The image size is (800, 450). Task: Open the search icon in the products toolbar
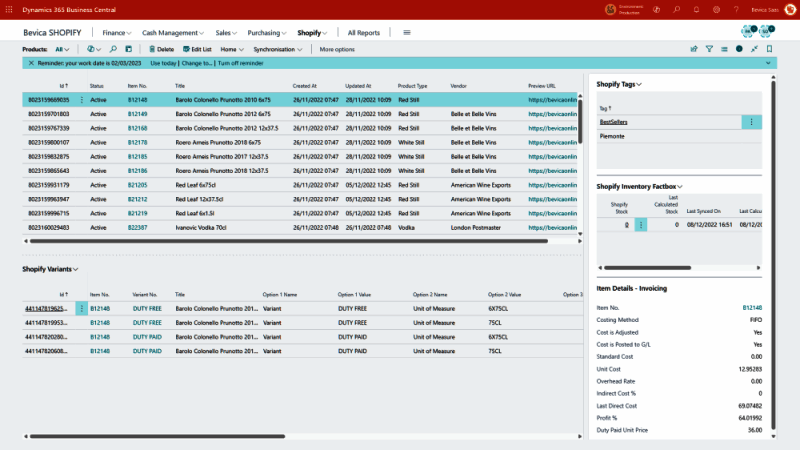pos(115,49)
